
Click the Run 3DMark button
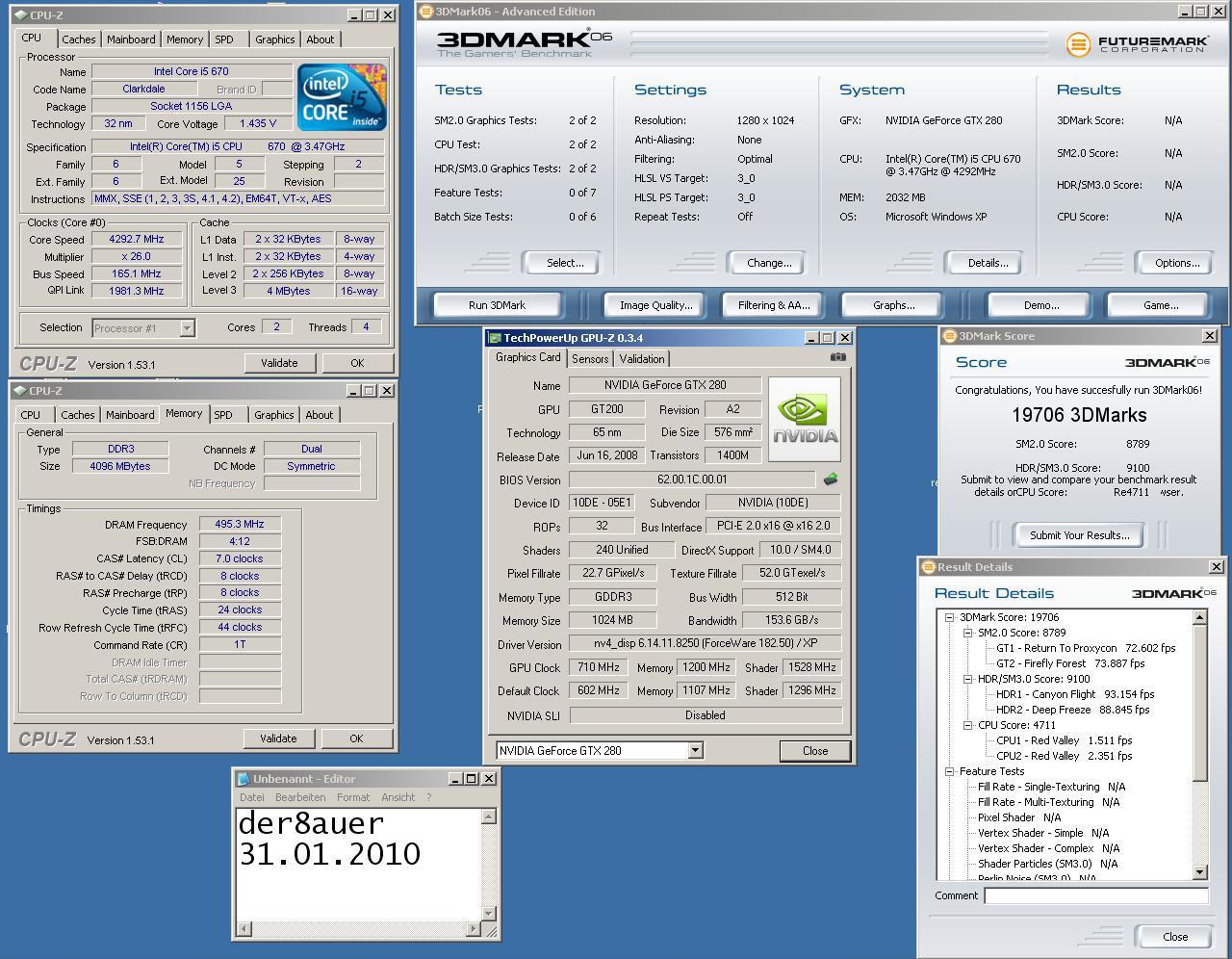497,305
